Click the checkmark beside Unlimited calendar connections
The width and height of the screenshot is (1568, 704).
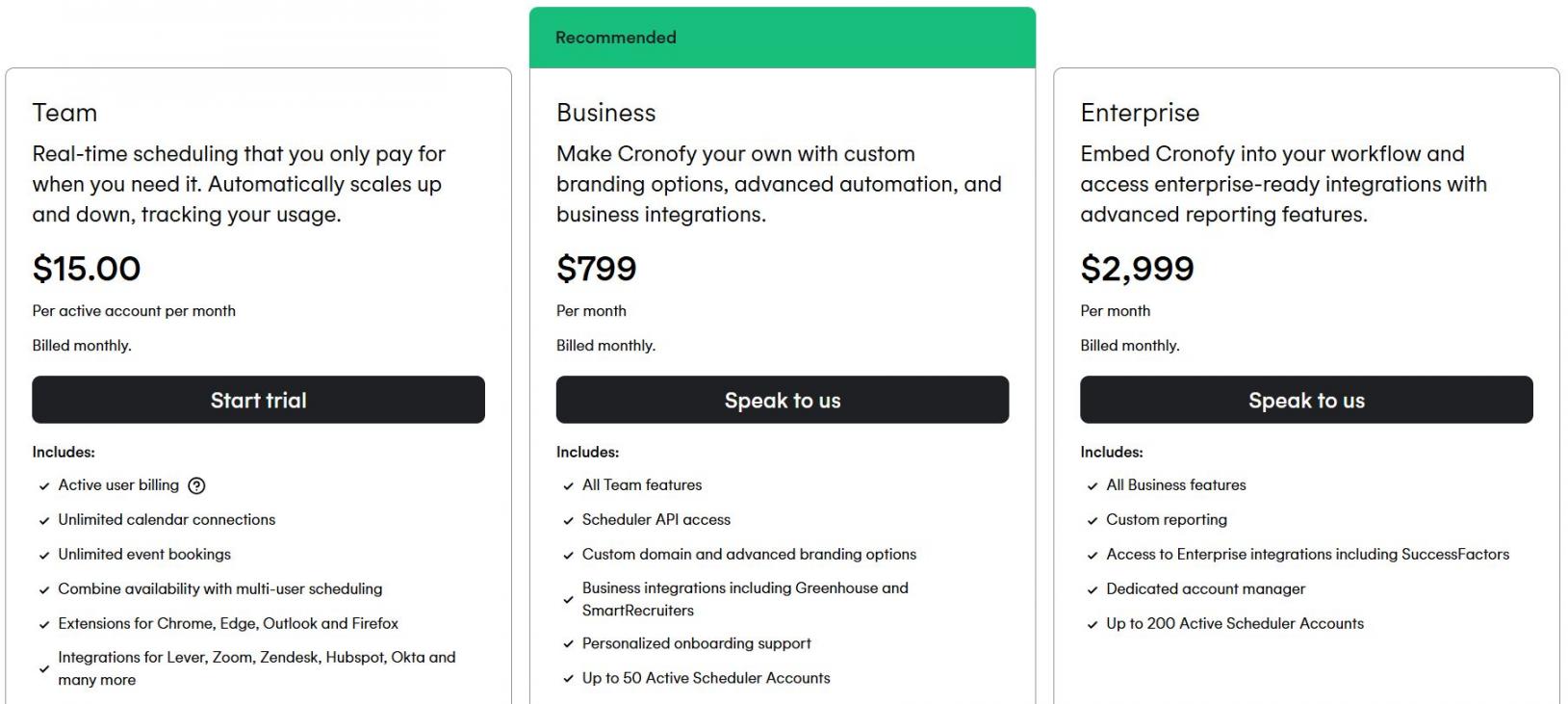click(x=44, y=521)
